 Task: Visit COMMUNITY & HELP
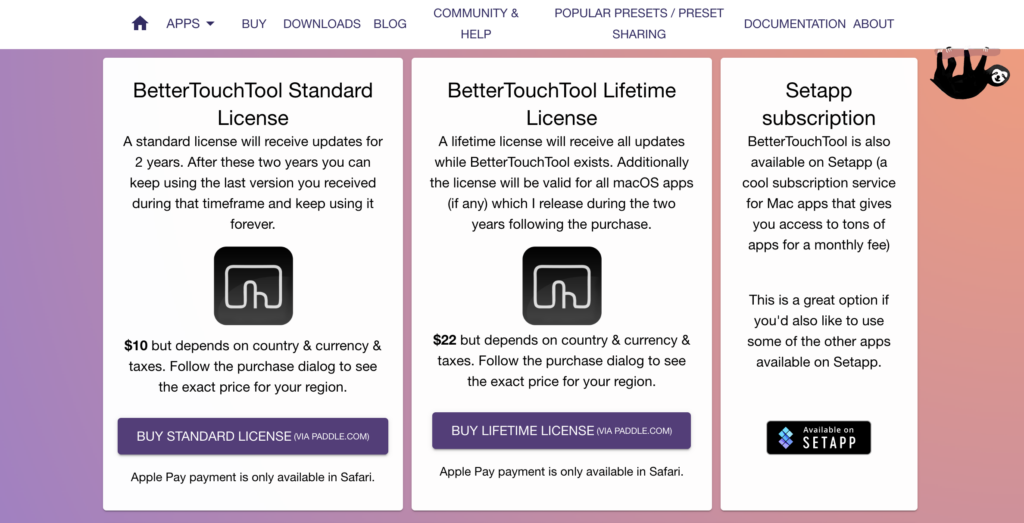476,24
